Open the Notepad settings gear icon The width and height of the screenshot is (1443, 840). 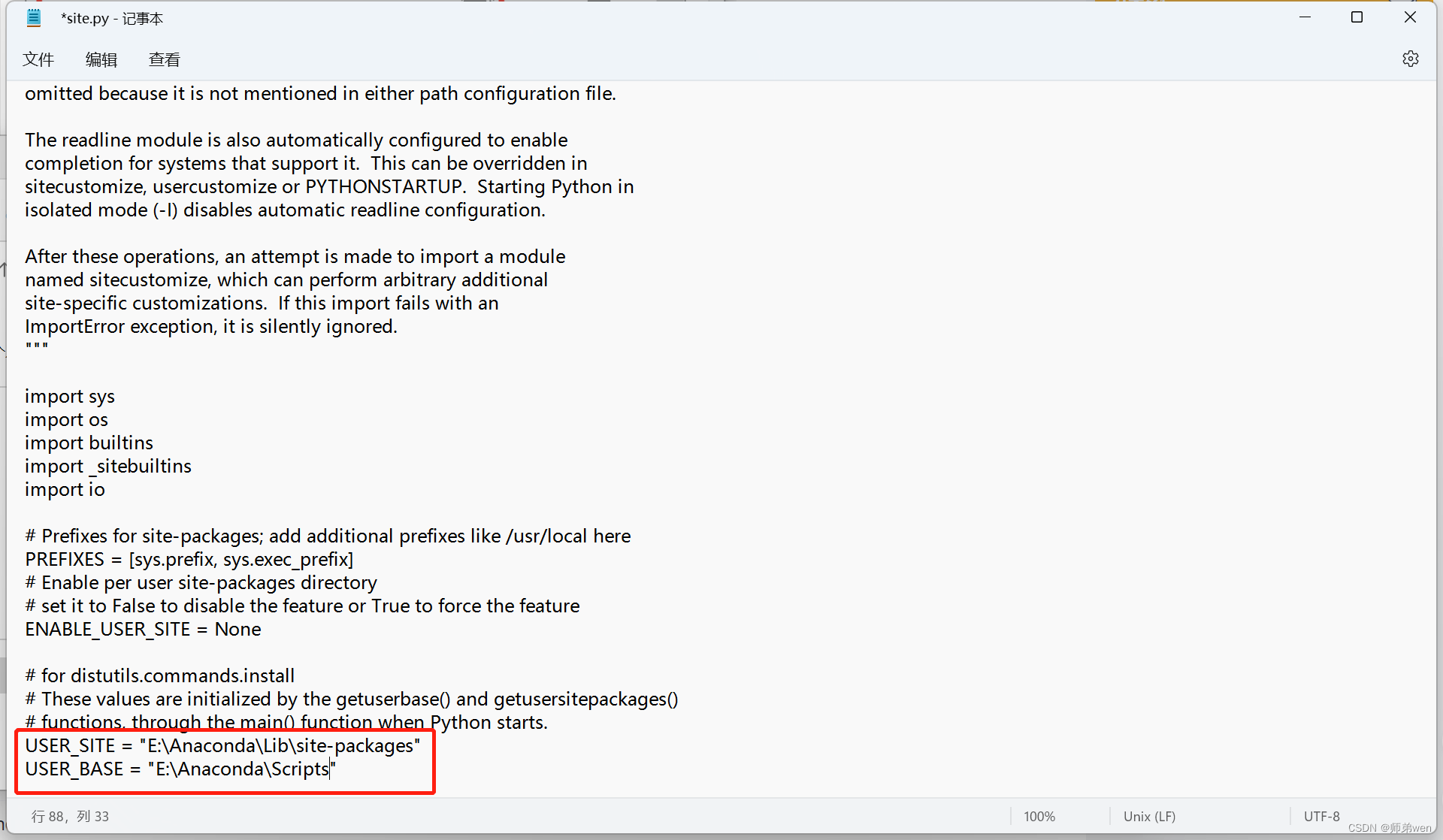pyautogui.click(x=1410, y=59)
